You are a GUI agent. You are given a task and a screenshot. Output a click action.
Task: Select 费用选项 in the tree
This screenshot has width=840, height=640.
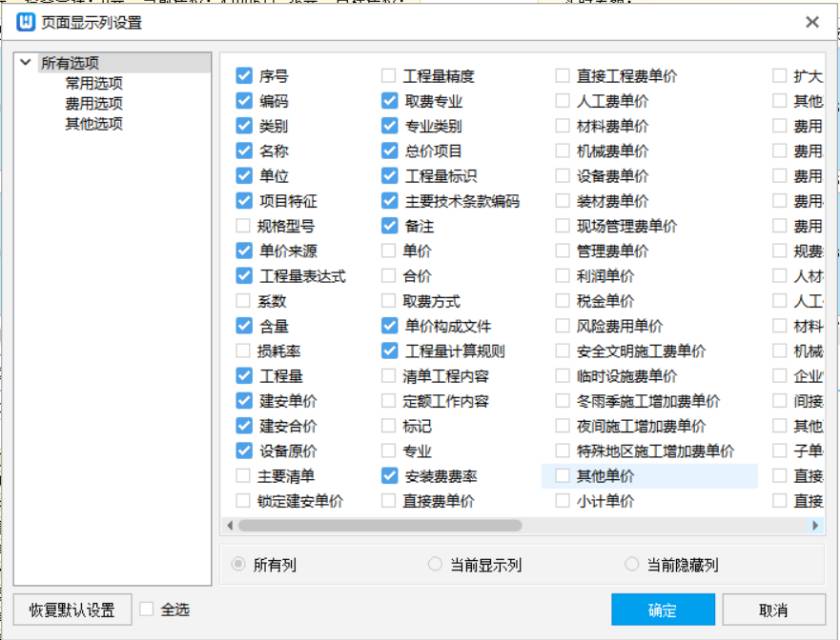[x=94, y=103]
